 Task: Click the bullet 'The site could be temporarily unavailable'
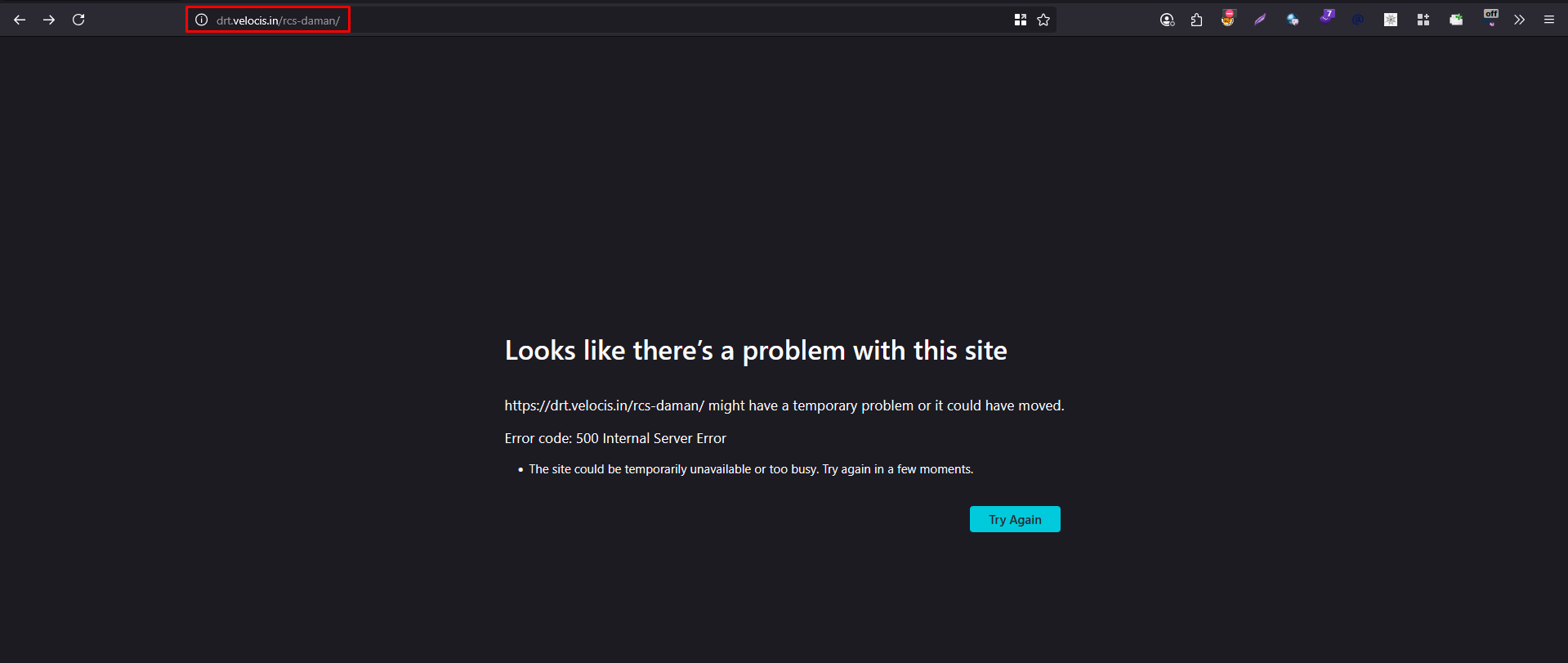pos(751,469)
